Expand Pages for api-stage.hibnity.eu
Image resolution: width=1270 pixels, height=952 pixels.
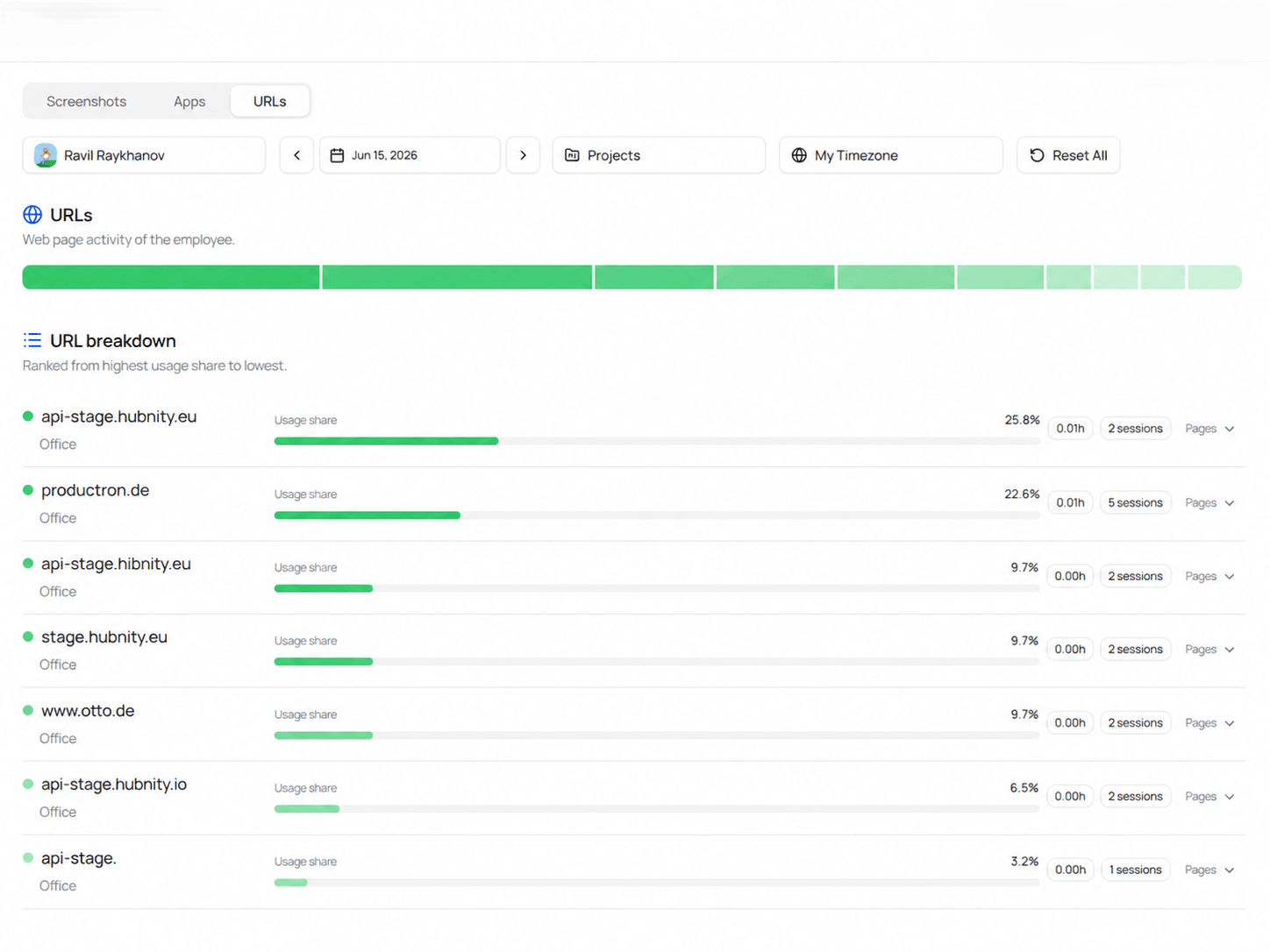point(1209,576)
